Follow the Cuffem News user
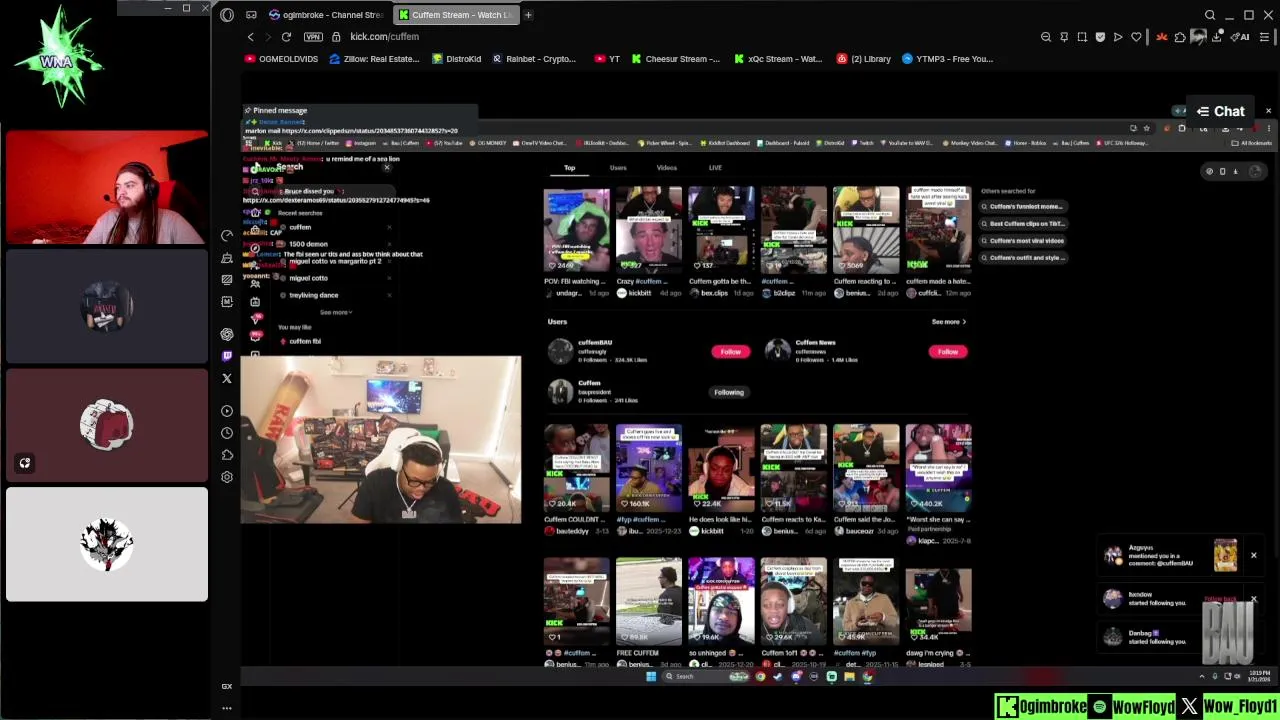 coord(948,352)
